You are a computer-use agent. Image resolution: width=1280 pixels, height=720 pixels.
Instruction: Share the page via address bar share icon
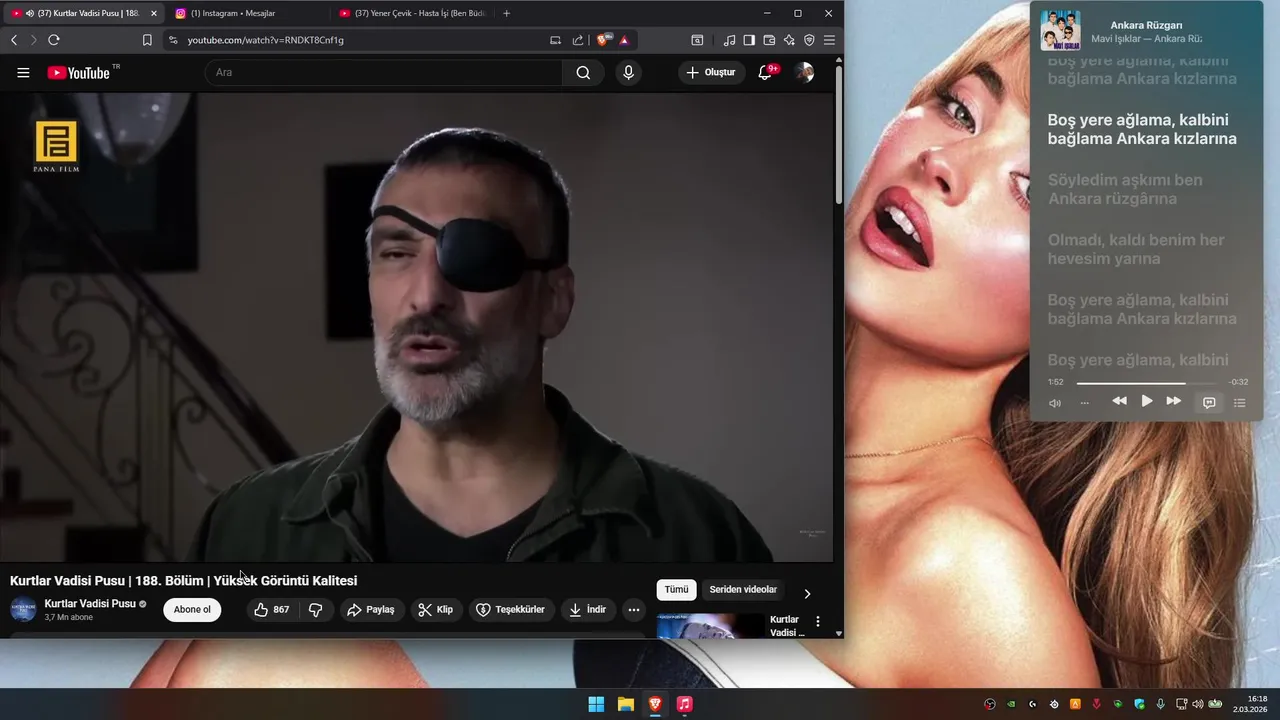click(578, 40)
